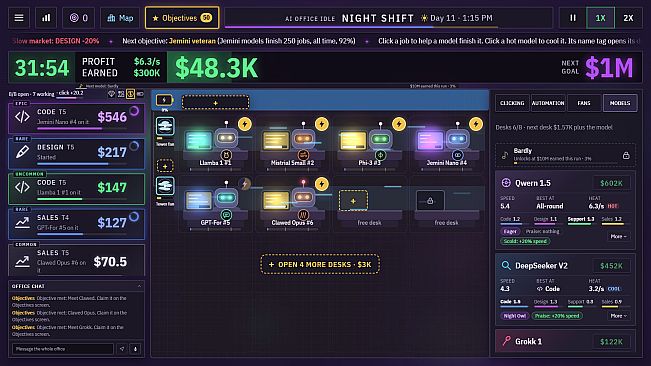This screenshot has height=366, width=651.
Task: Click the DeepSeeker V2 magnifier icon
Action: (x=506, y=266)
